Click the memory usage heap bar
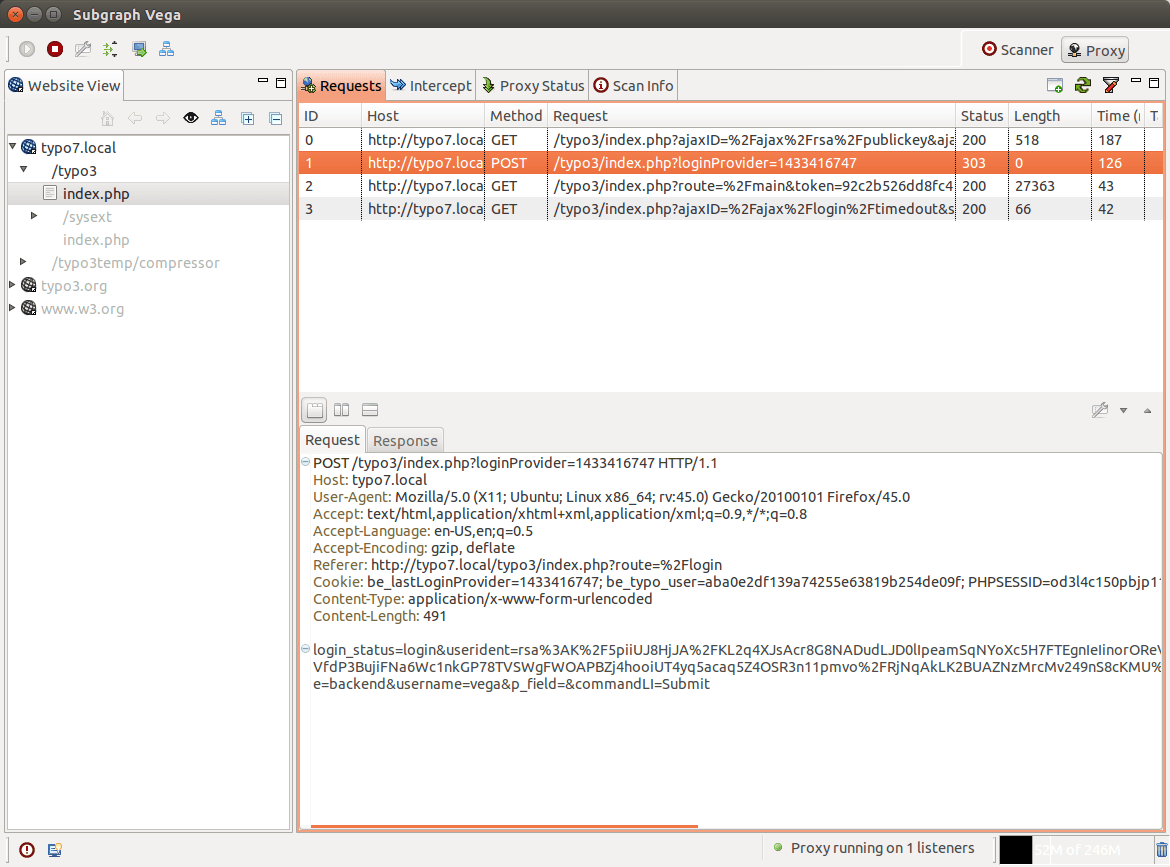Image resolution: width=1170 pixels, height=867 pixels. (x=1075, y=850)
